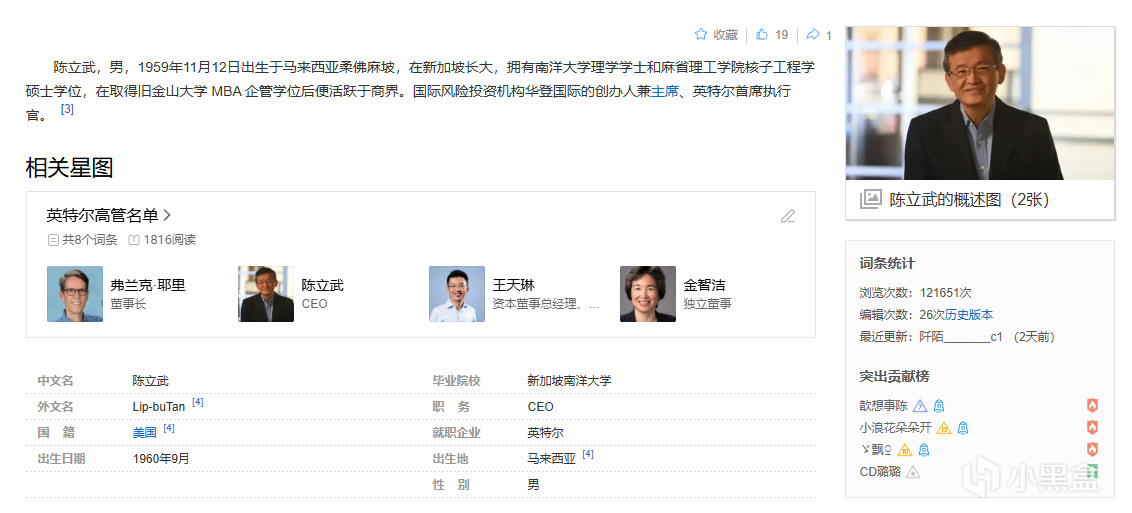Click the red flame shield in 小浪花朵朵开 row
This screenshot has width=1132, height=513.
click(1092, 428)
